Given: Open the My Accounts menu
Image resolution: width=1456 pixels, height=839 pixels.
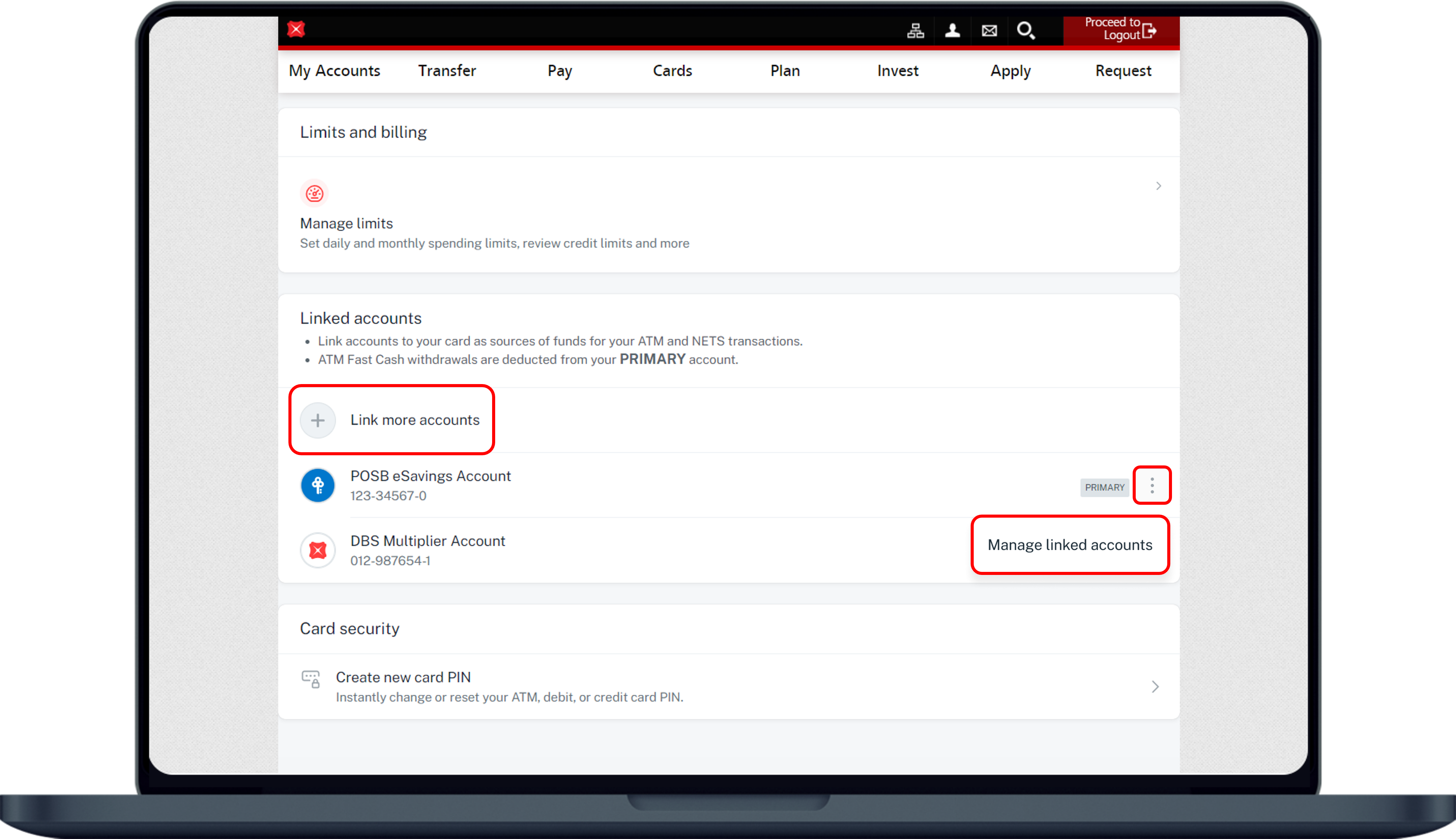Looking at the screenshot, I should click(x=334, y=71).
